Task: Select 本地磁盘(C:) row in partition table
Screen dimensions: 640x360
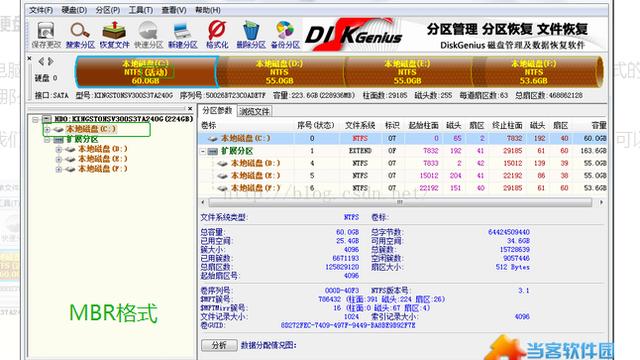Action: pos(403,138)
